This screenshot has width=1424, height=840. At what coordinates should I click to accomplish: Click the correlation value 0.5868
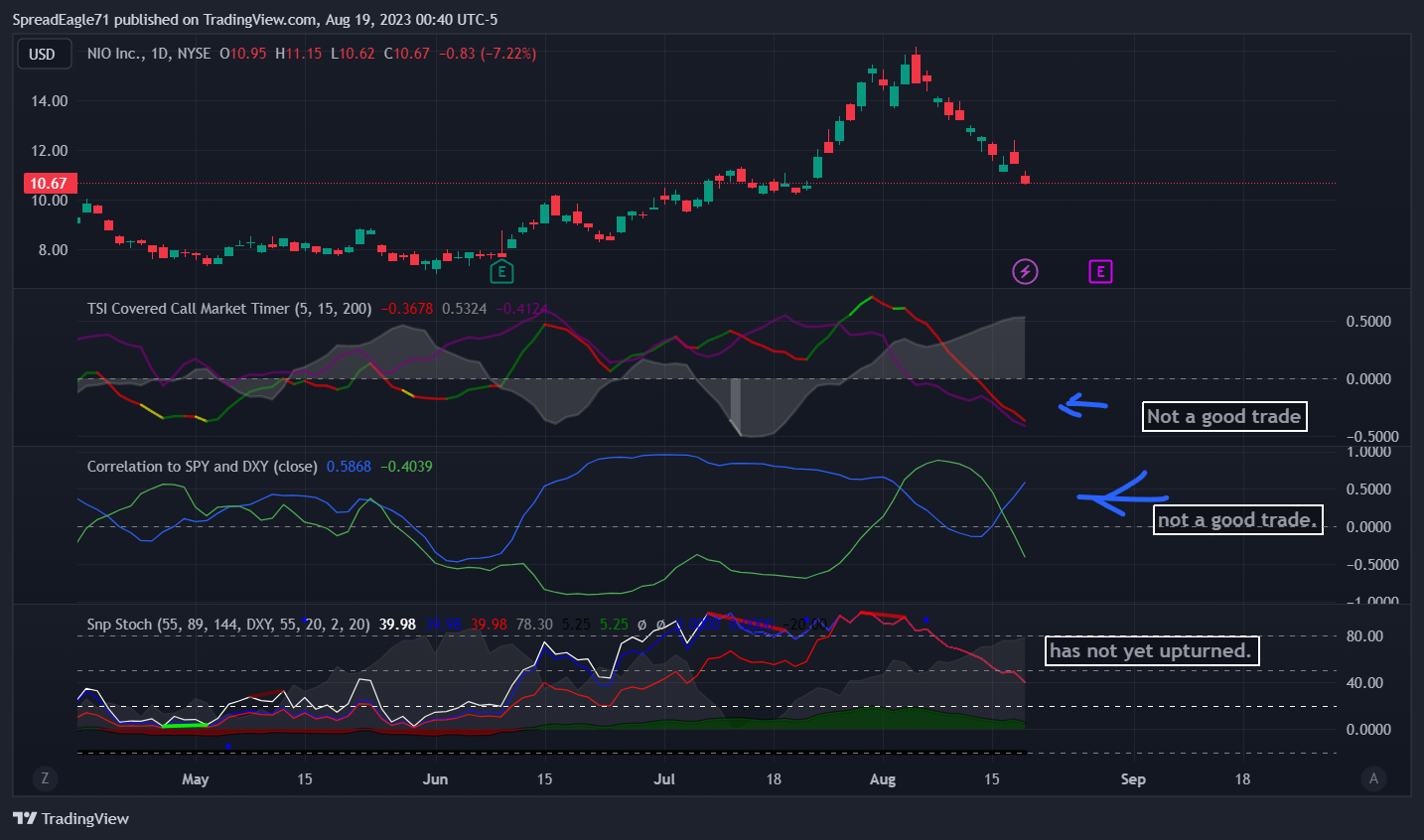point(349,467)
